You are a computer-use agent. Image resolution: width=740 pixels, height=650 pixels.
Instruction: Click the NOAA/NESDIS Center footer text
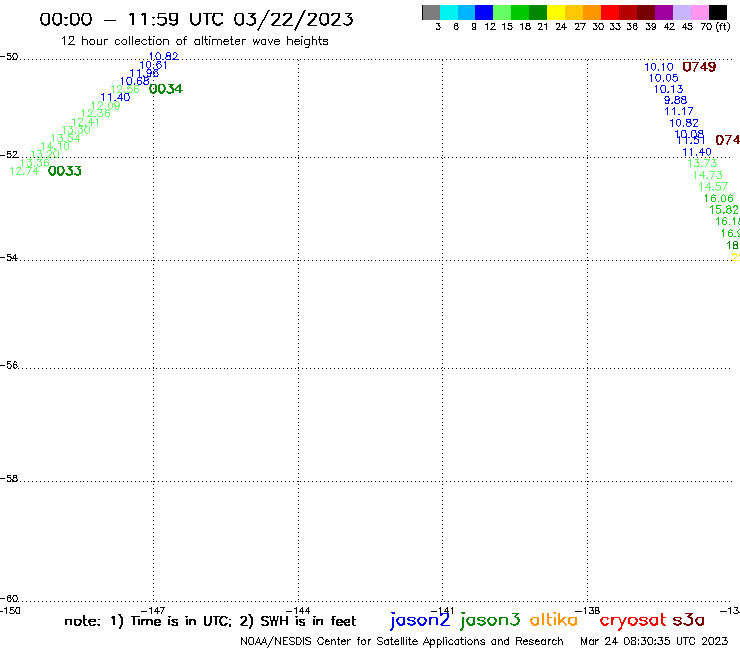402,642
